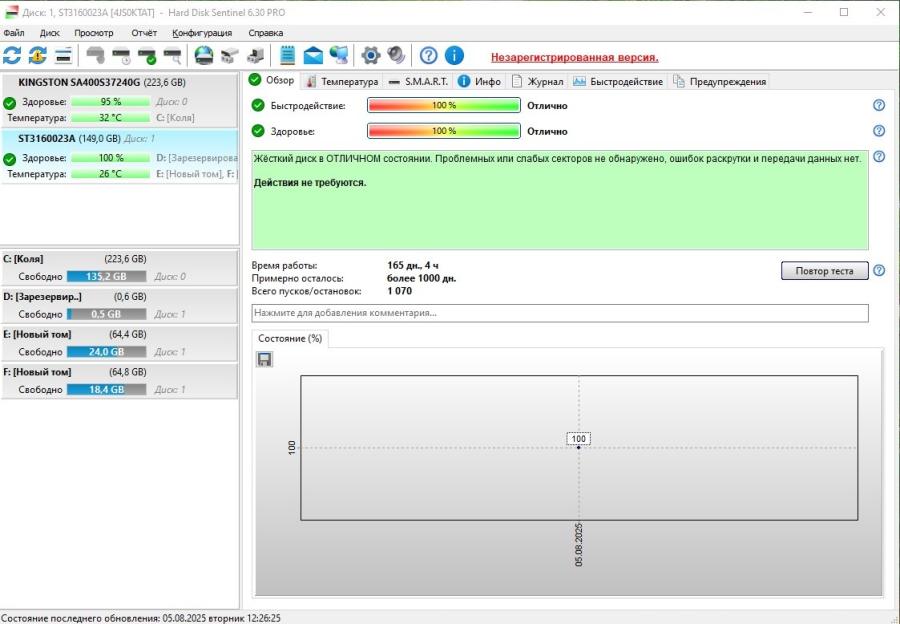
Task: Click help icon beside Быстродействие bar
Action: [x=879, y=105]
